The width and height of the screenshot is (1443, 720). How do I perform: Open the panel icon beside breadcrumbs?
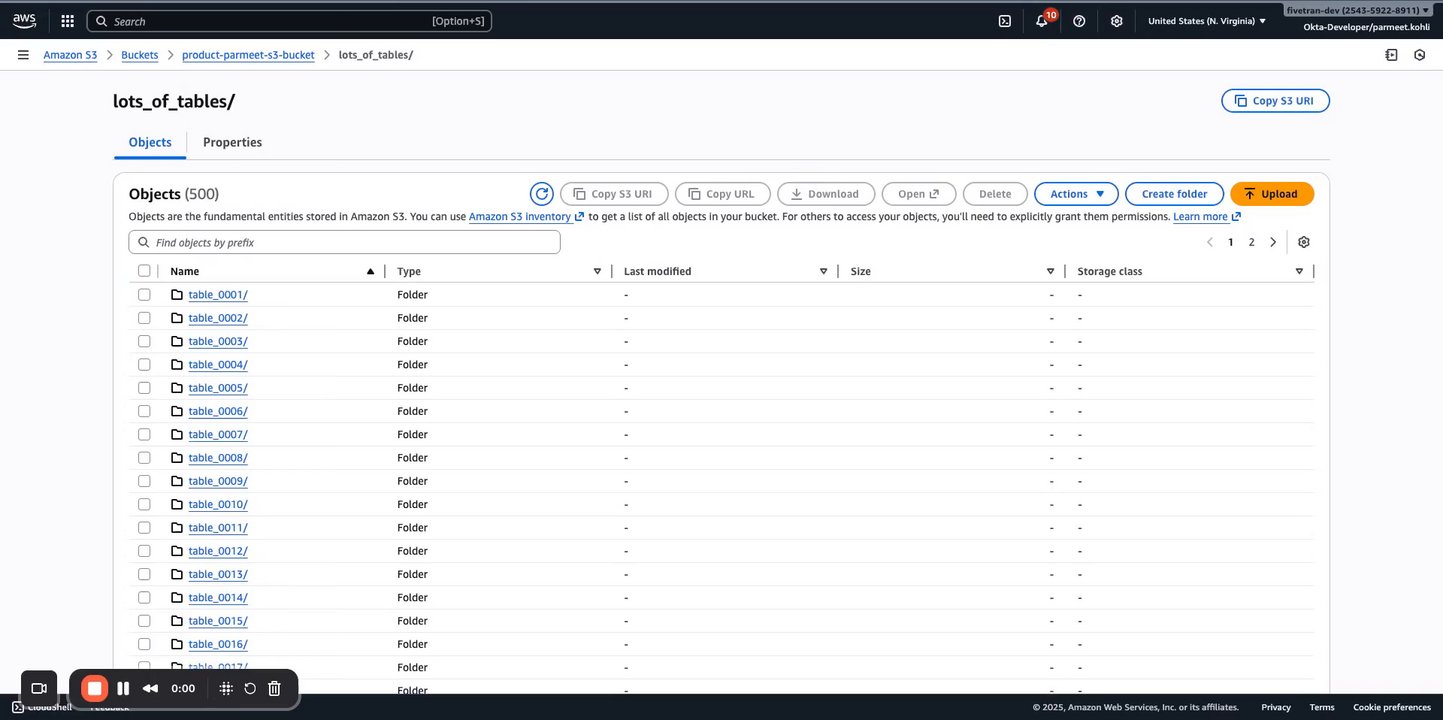click(1391, 55)
